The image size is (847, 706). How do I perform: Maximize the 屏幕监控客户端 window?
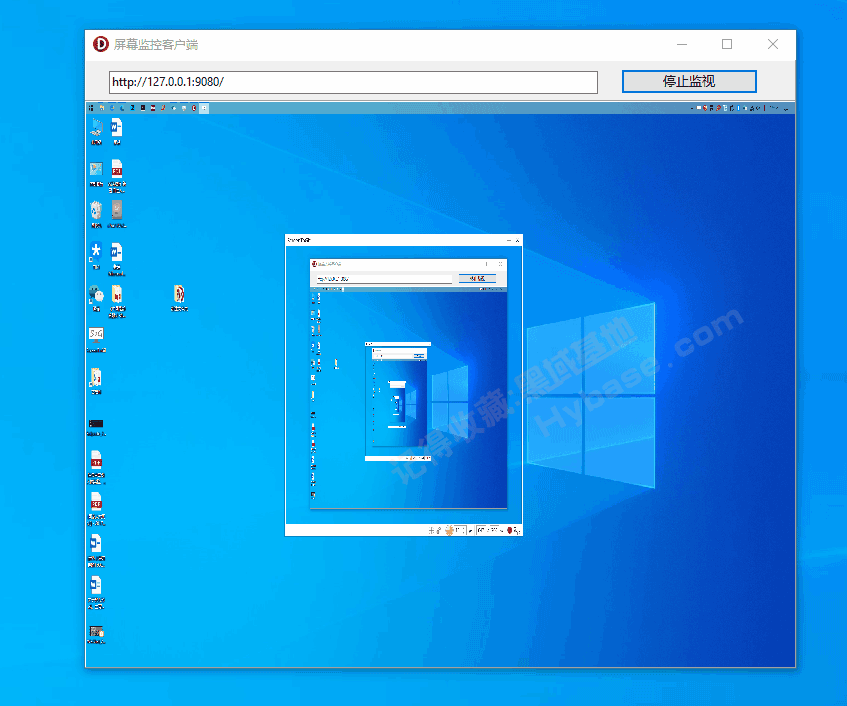(x=727, y=44)
